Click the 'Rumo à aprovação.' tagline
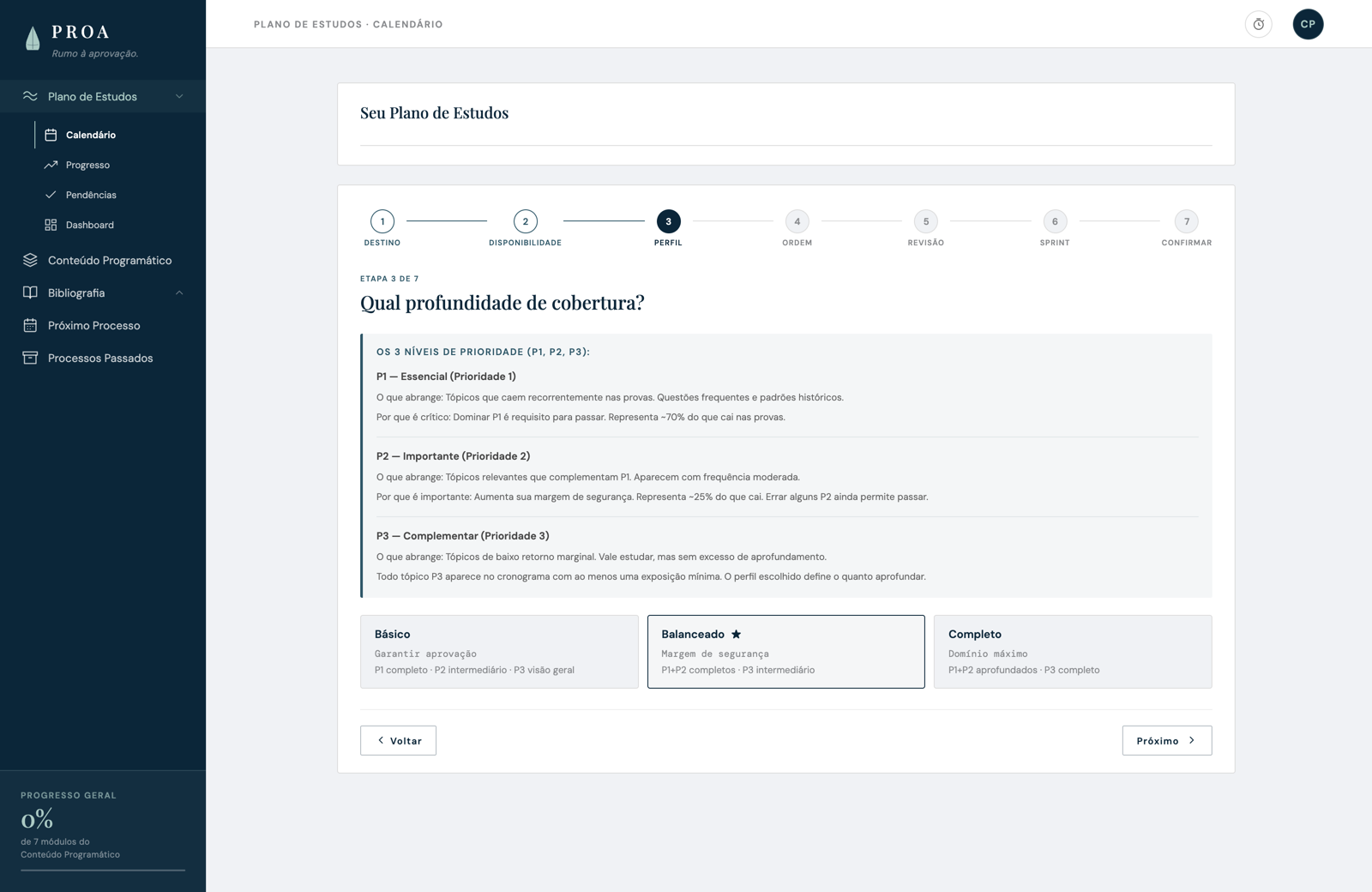Viewport: 1372px width, 892px height. pos(95,53)
